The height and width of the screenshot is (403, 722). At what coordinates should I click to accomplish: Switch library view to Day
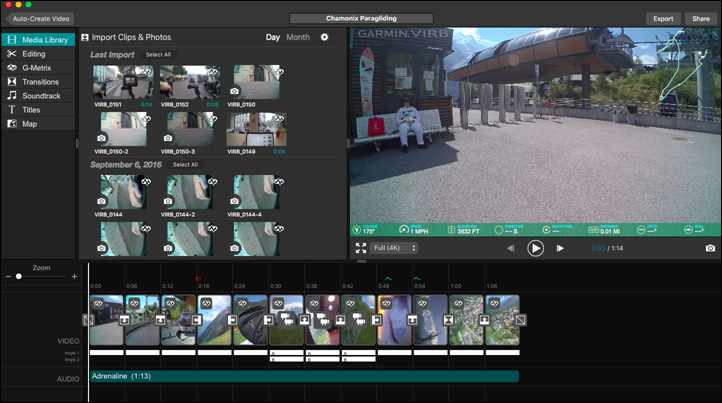[272, 37]
